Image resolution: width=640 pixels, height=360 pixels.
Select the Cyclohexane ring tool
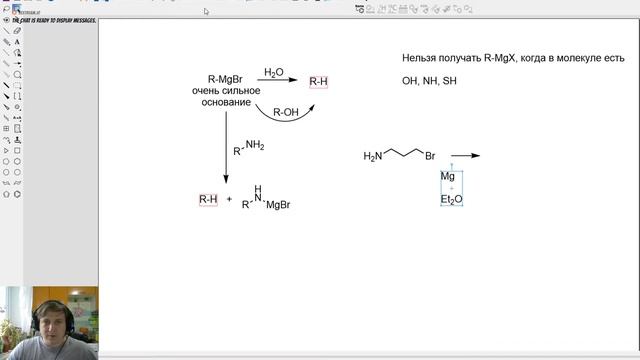[x=17, y=161]
